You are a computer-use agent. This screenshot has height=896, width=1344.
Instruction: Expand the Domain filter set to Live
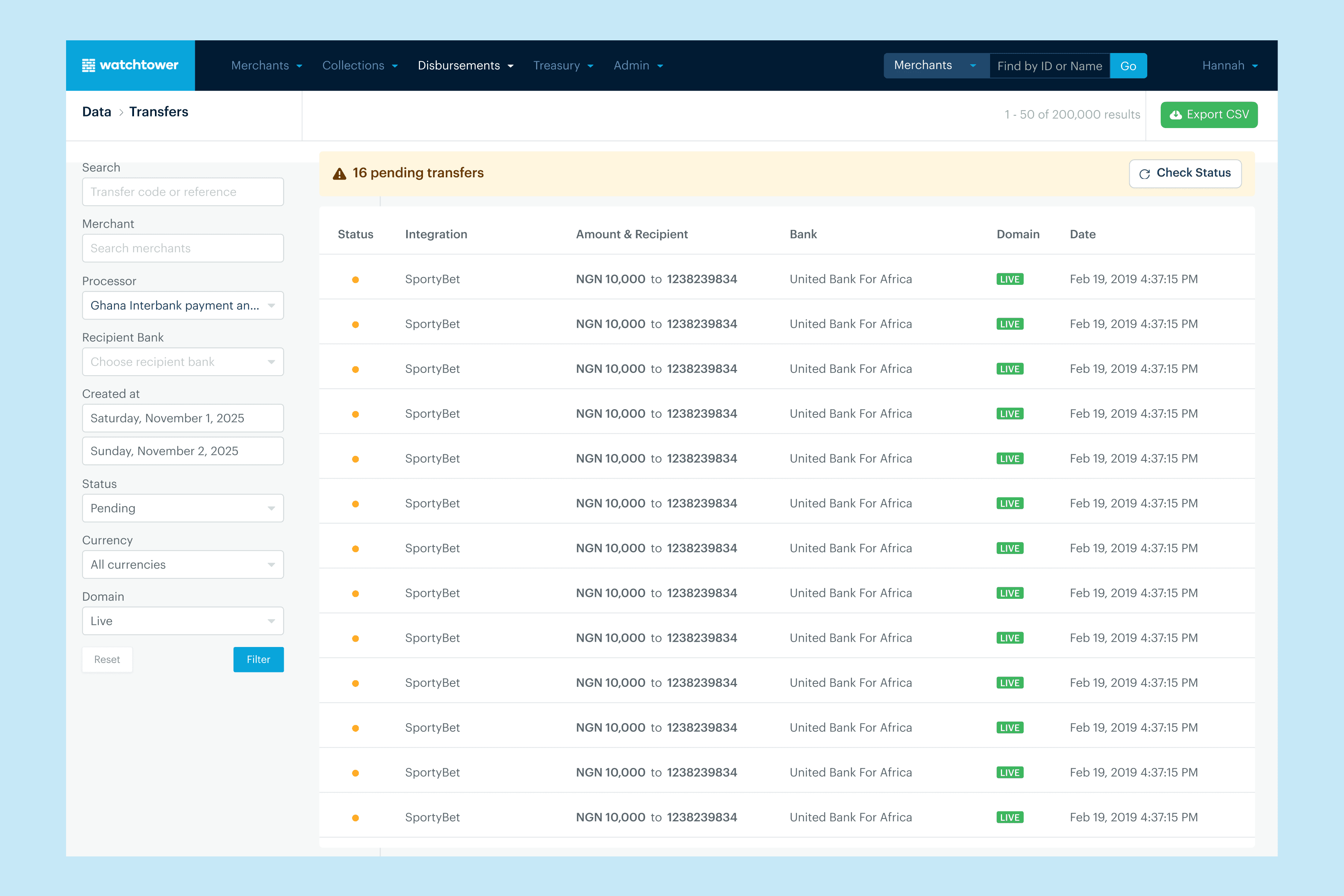point(183,620)
